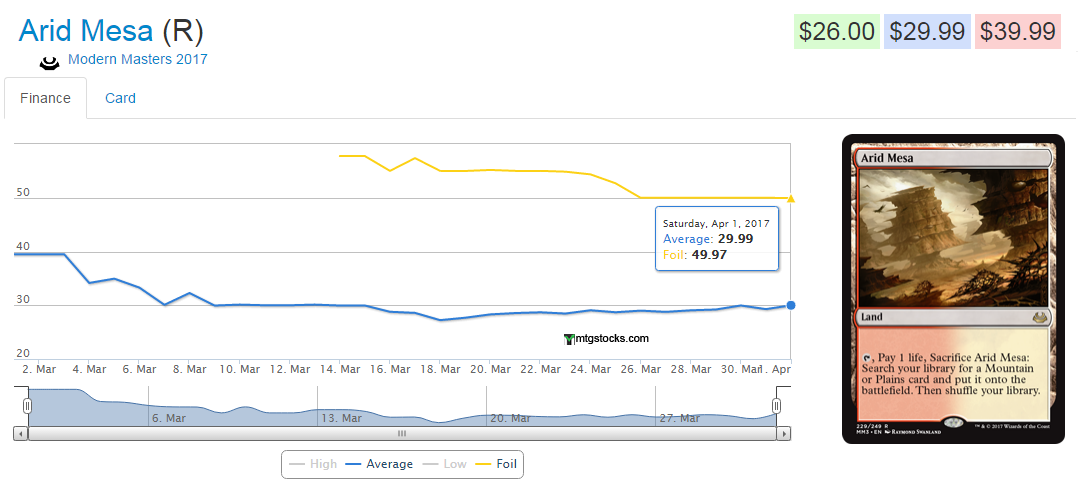Image resolution: width=1078 pixels, height=490 pixels.
Task: Click the mtgstocks.com chart credit
Action: (606, 338)
